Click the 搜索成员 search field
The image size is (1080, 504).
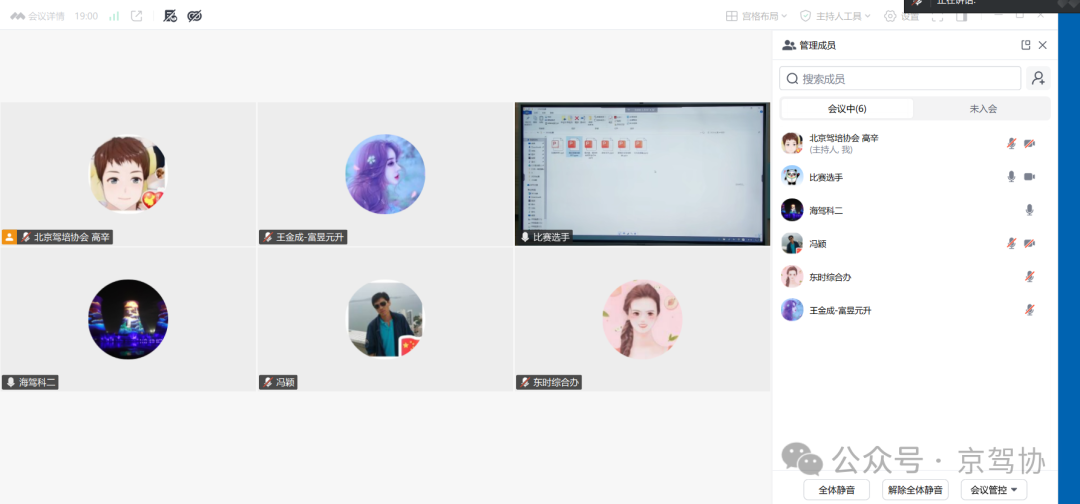point(900,78)
